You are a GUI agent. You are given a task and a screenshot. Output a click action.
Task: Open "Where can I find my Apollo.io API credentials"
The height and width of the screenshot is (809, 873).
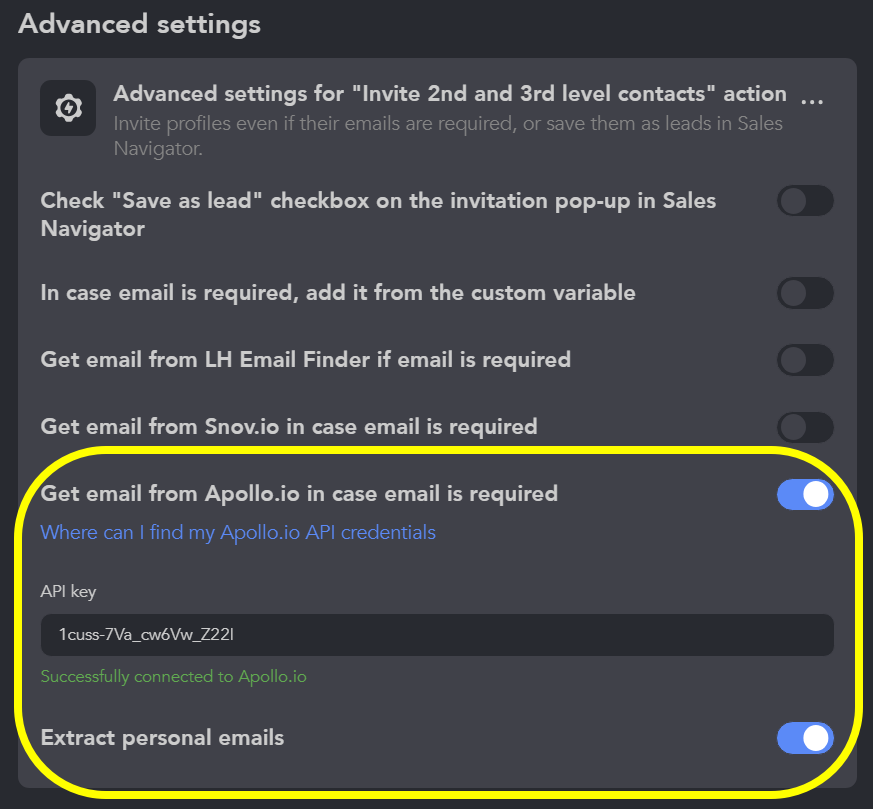click(238, 533)
